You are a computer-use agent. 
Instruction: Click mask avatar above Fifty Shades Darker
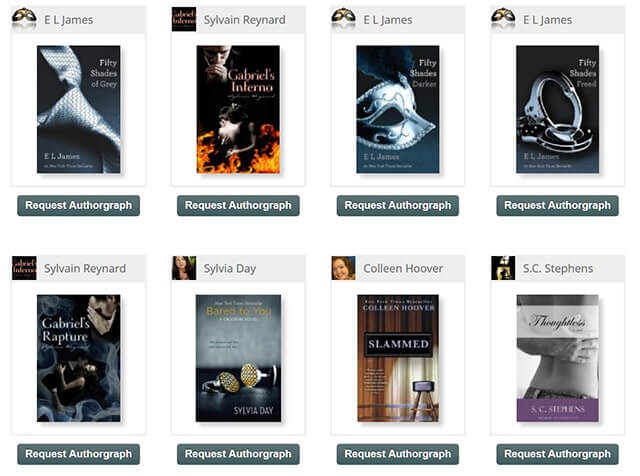pyautogui.click(x=343, y=19)
